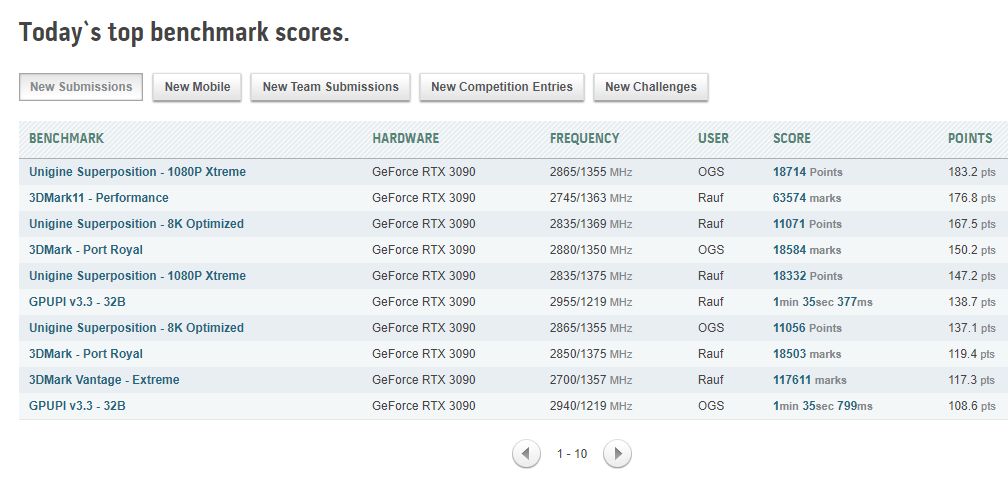Image resolution: width=1008 pixels, height=480 pixels.
Task: Click frequency 2955/1219 MHz cell
Action: point(591,302)
